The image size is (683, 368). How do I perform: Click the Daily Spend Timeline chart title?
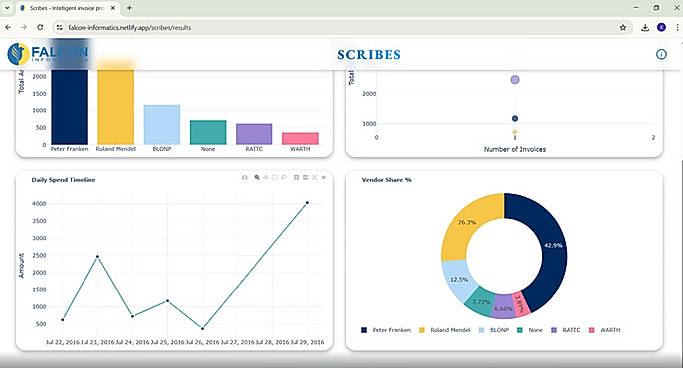[63, 180]
